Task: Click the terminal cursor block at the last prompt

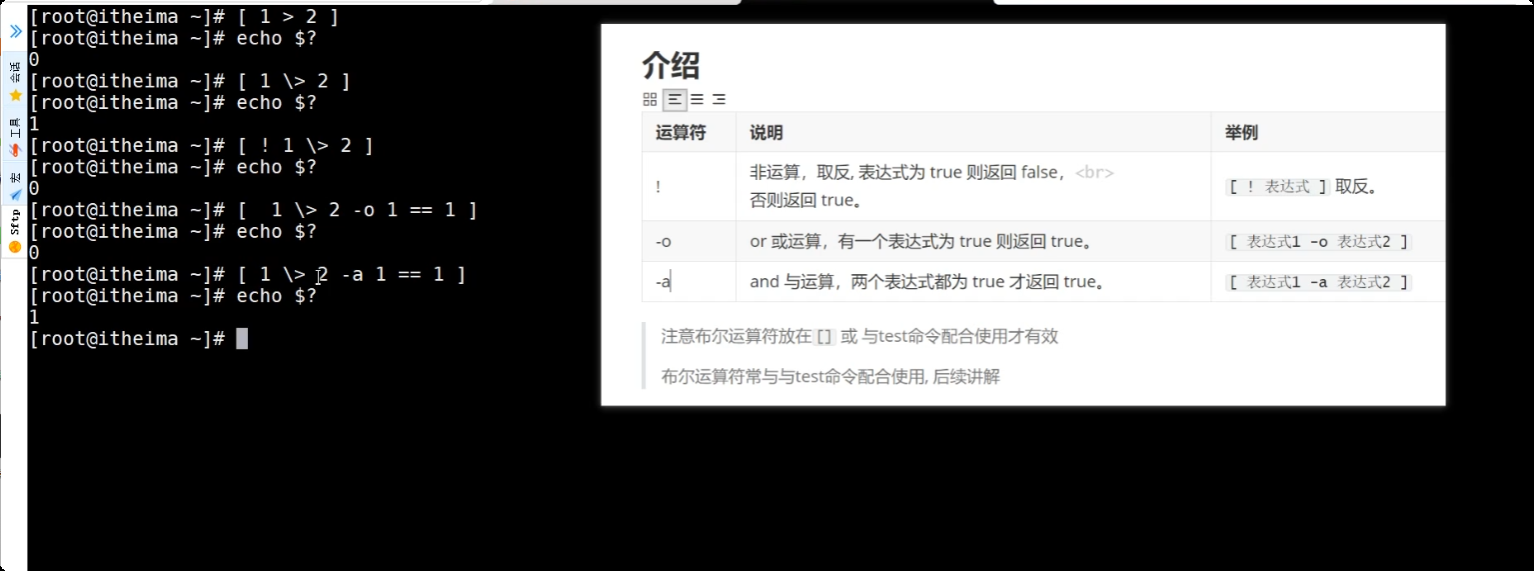Action: point(241,339)
